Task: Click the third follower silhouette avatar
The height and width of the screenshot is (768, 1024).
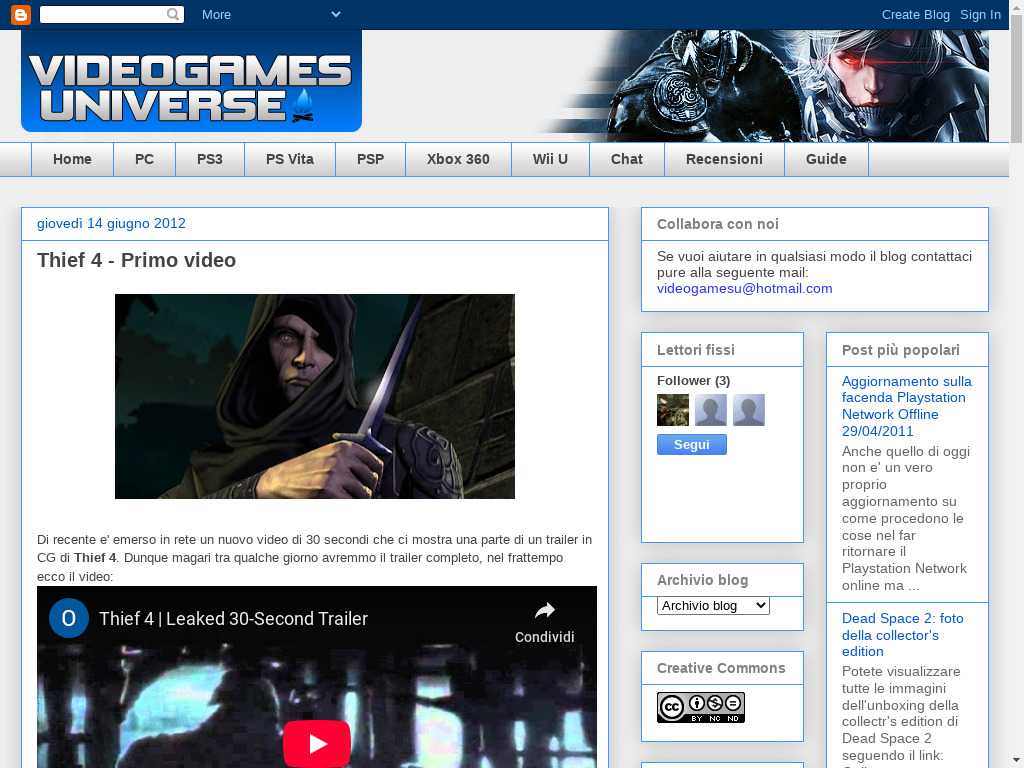Action: [x=748, y=410]
